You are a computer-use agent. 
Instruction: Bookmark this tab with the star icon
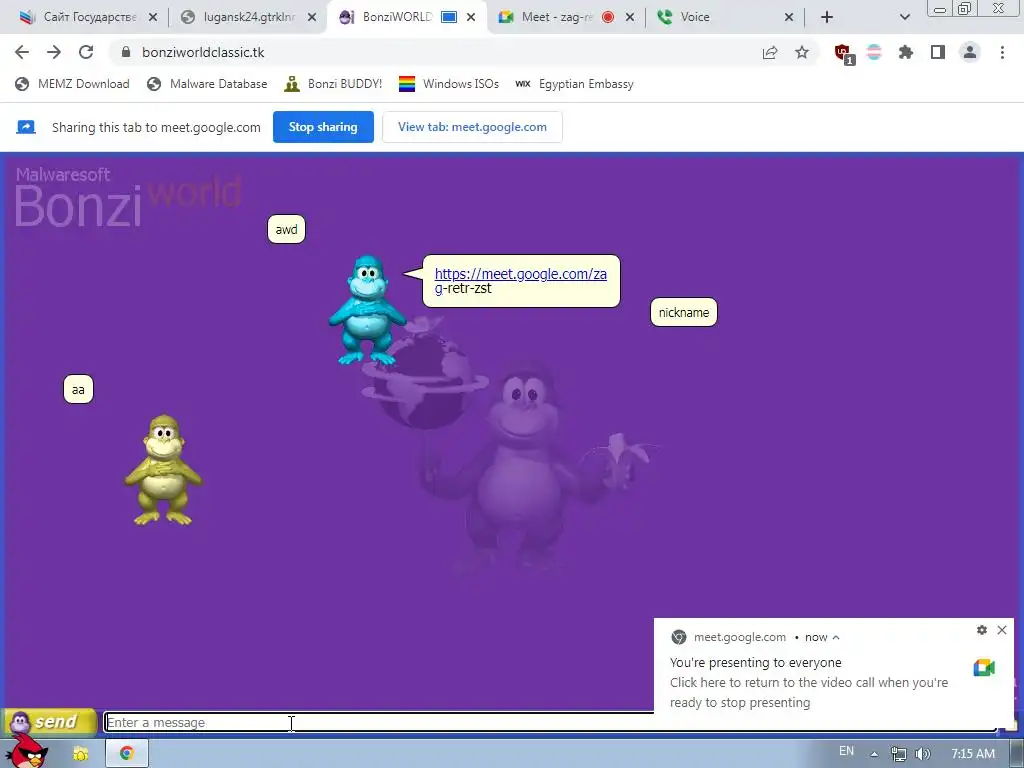pyautogui.click(x=802, y=52)
